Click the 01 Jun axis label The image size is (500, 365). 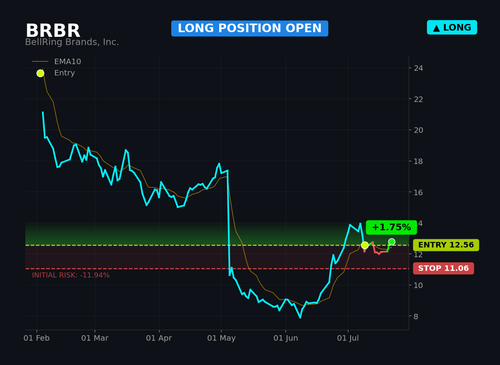pyautogui.click(x=286, y=338)
